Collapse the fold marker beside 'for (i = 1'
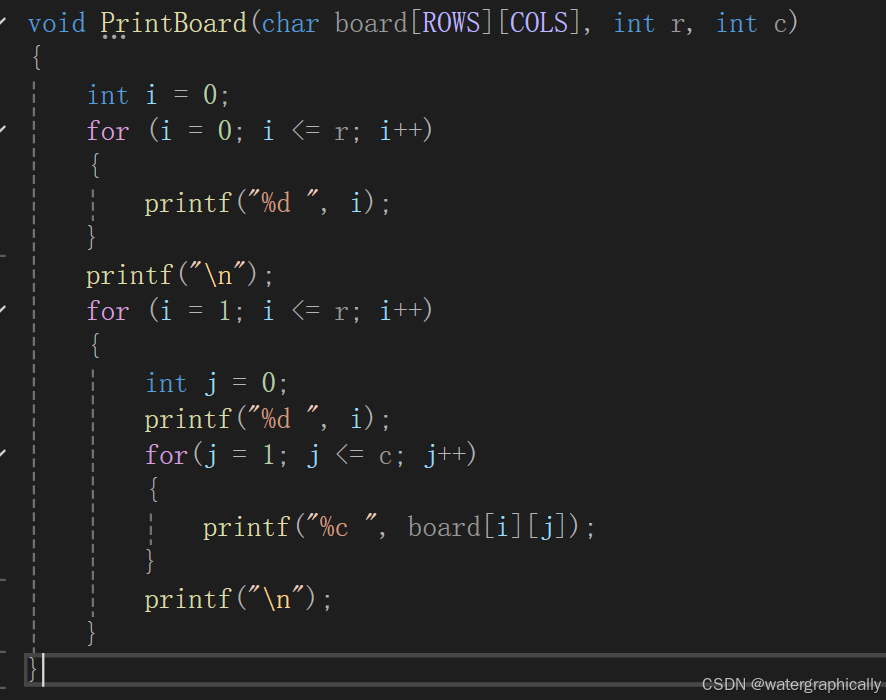This screenshot has width=886, height=700. 3,310
